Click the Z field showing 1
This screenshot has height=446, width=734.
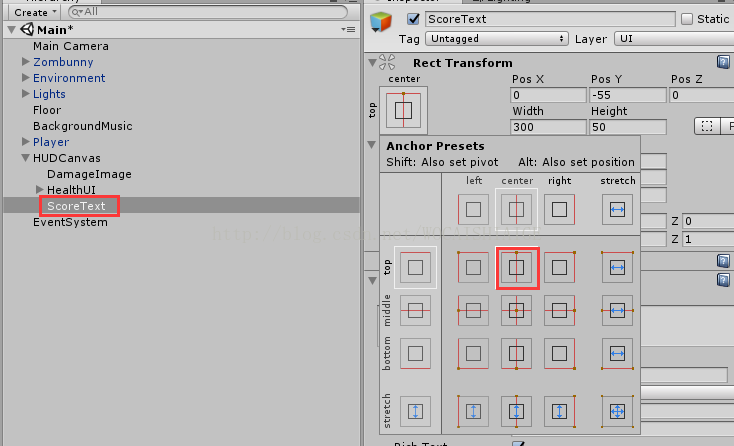(x=708, y=239)
